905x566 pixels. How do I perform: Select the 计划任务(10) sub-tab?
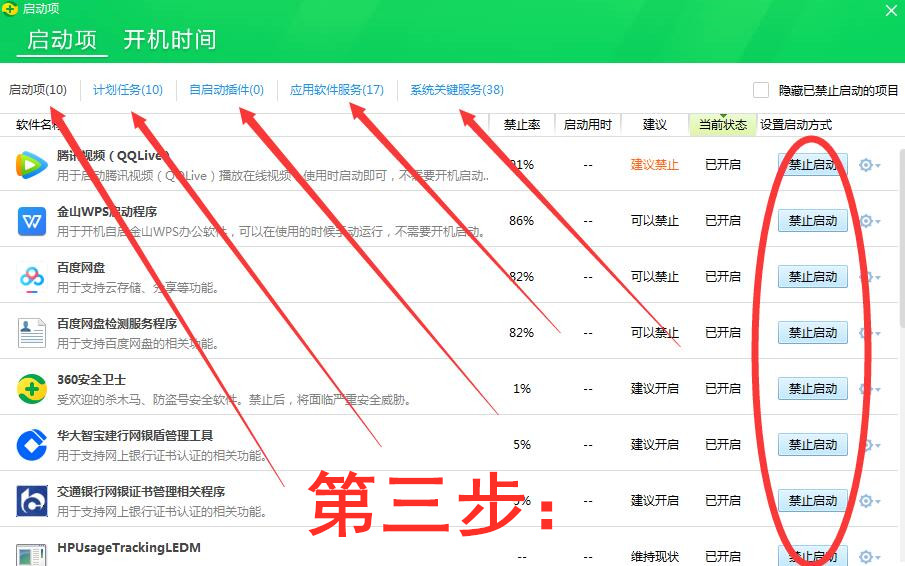pyautogui.click(x=128, y=90)
